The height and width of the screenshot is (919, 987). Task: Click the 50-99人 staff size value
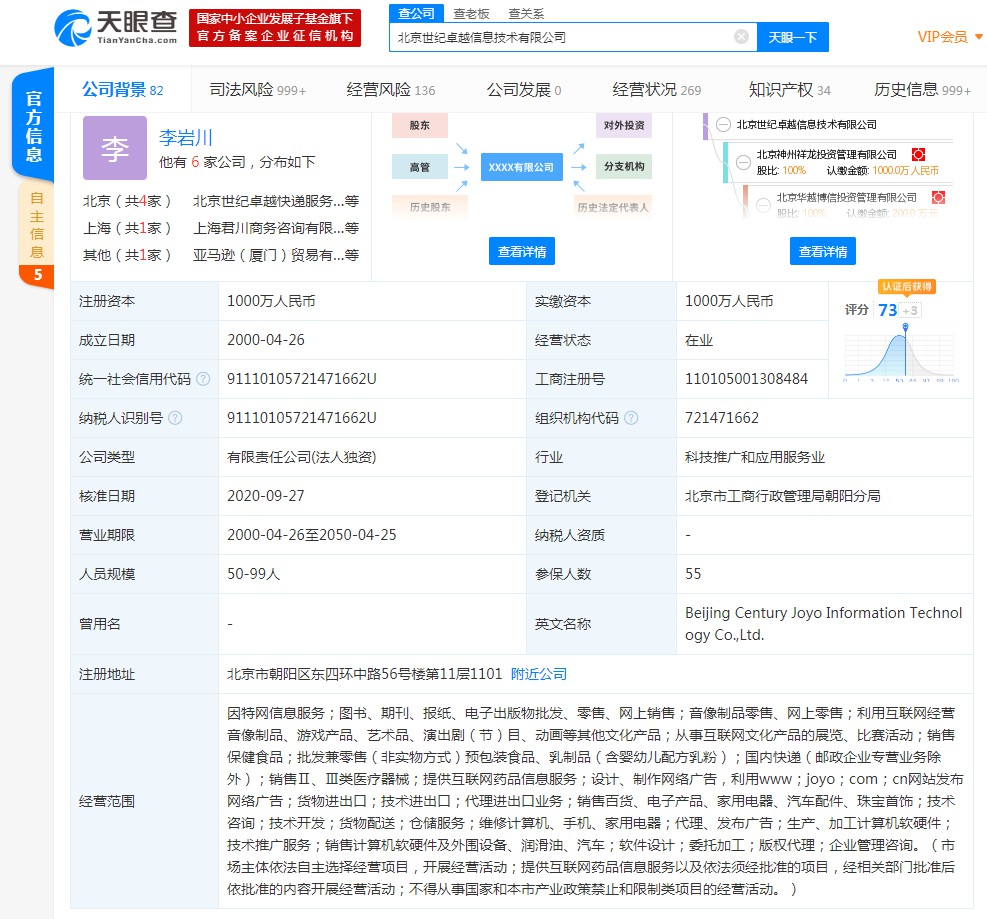[x=253, y=574]
